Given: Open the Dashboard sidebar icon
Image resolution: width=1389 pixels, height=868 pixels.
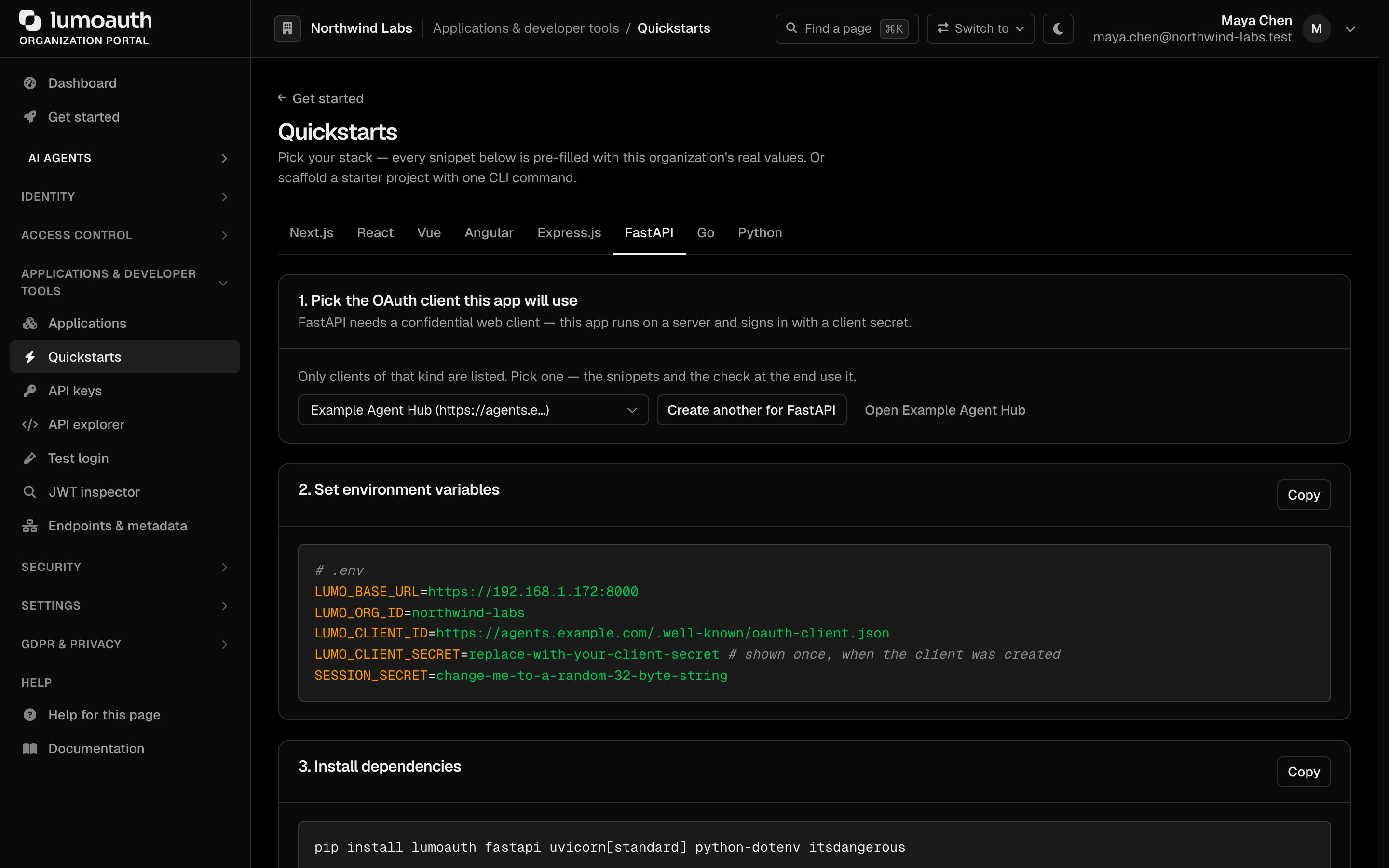Looking at the screenshot, I should click(x=30, y=83).
